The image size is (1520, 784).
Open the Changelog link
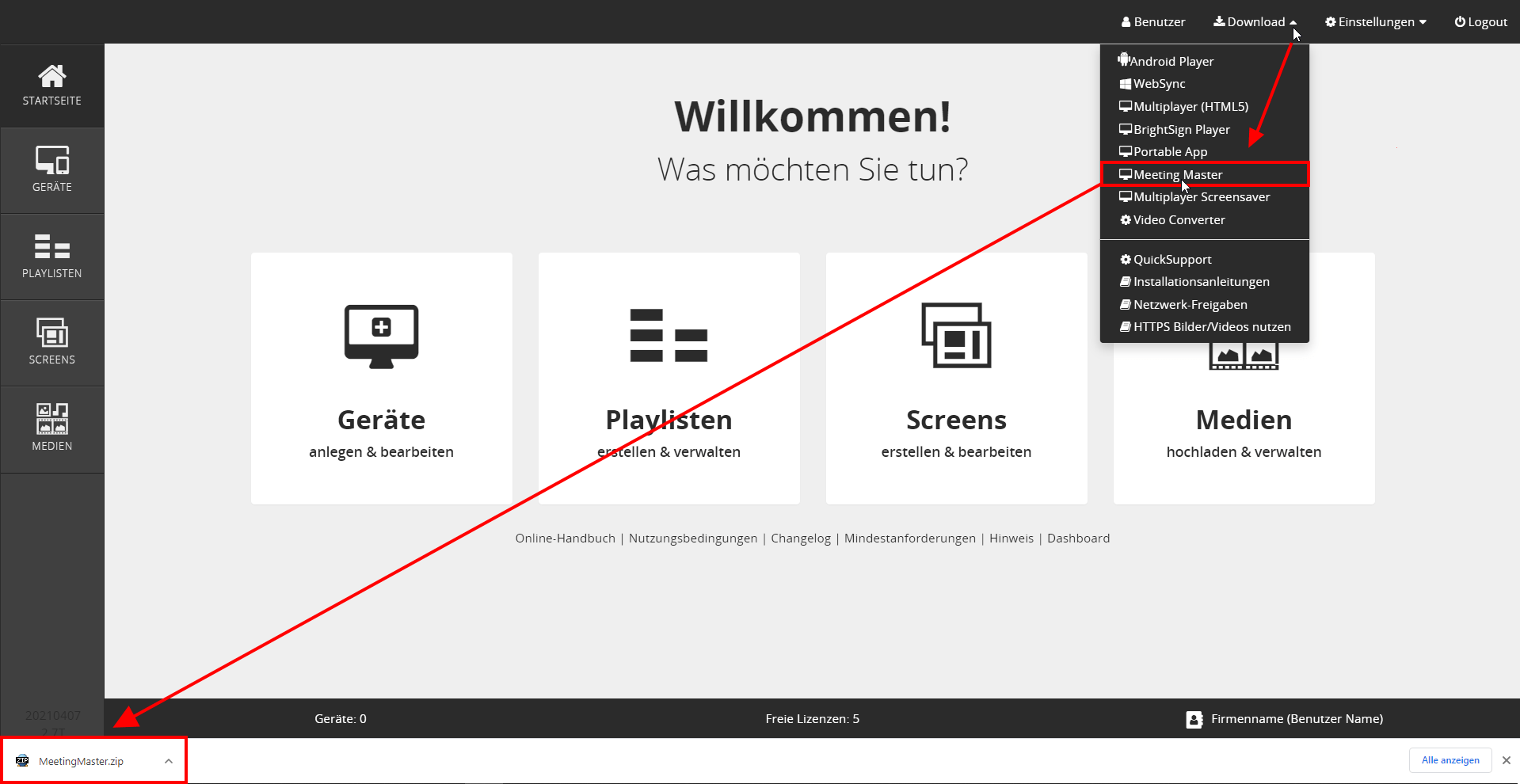(801, 539)
